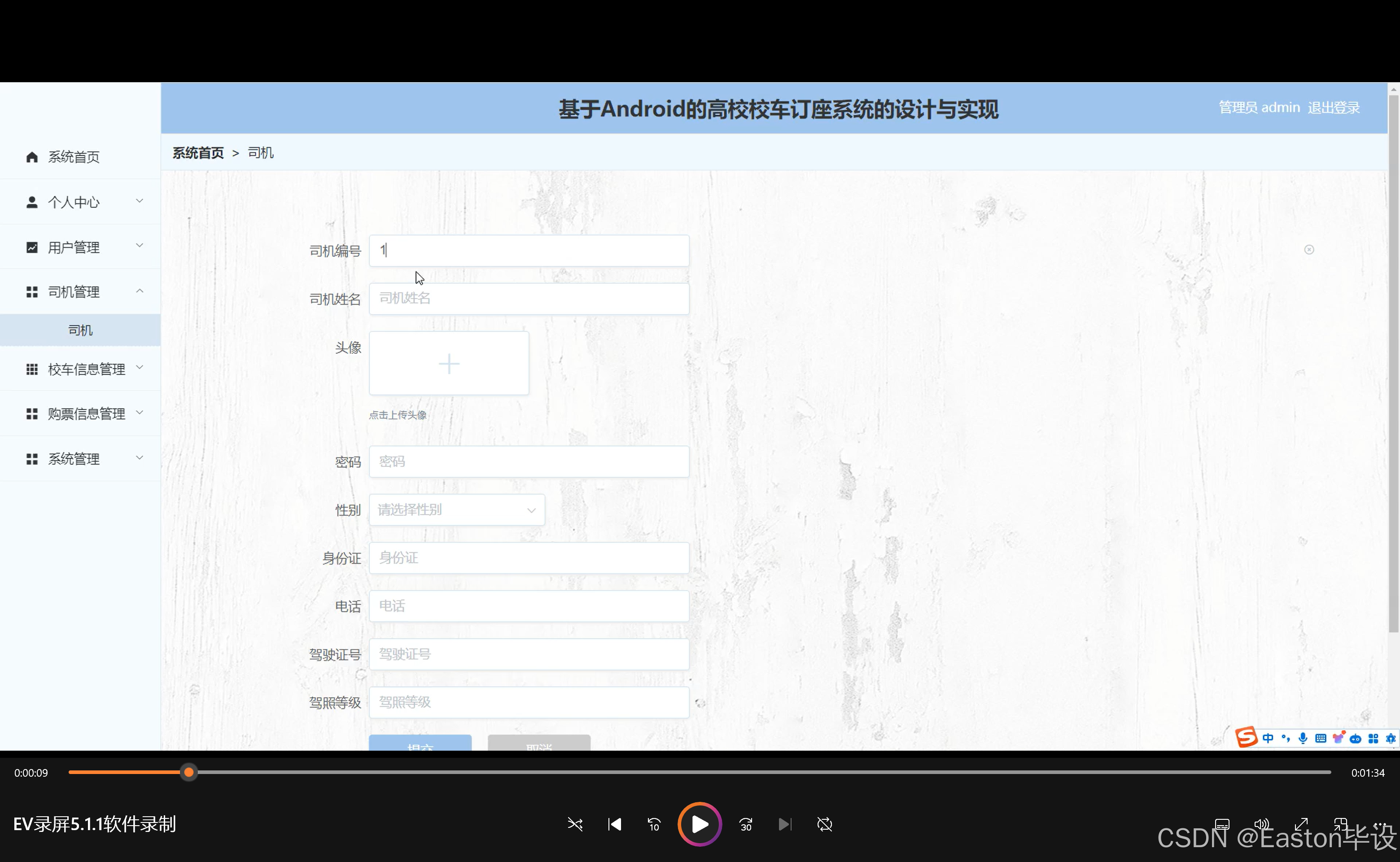The image size is (1400, 862).
Task: Click the previous video icon
Action: click(614, 824)
